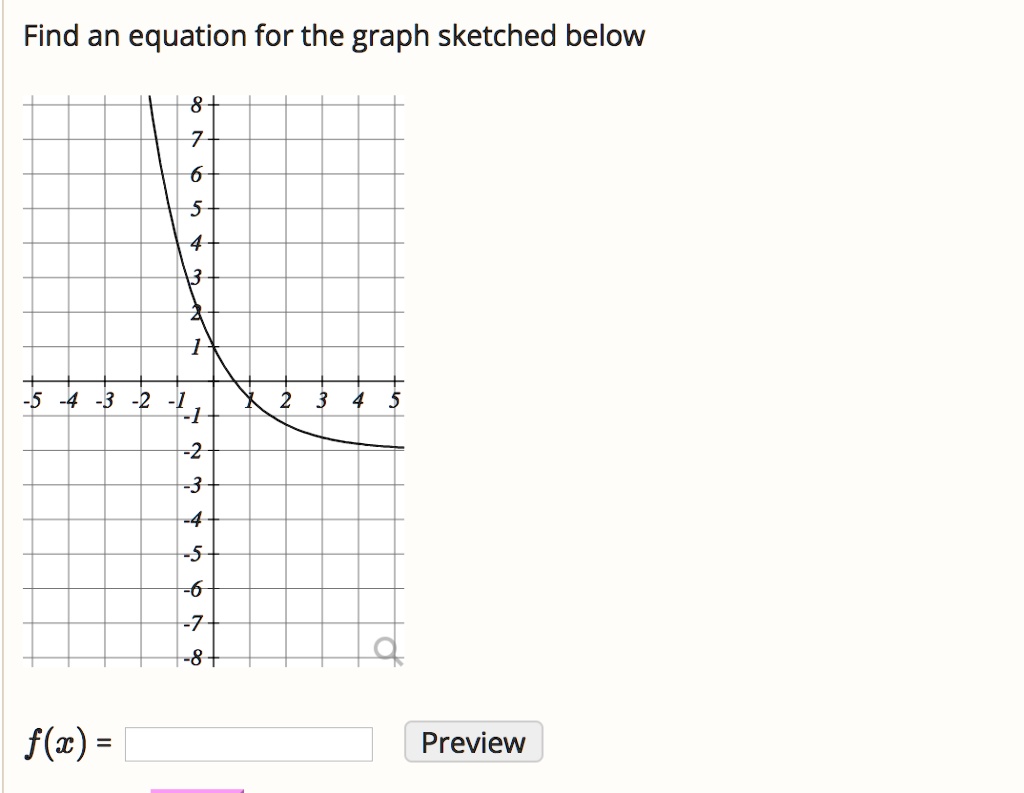1024x793 pixels.
Task: Click the x-axis label 4
Action: (358, 400)
